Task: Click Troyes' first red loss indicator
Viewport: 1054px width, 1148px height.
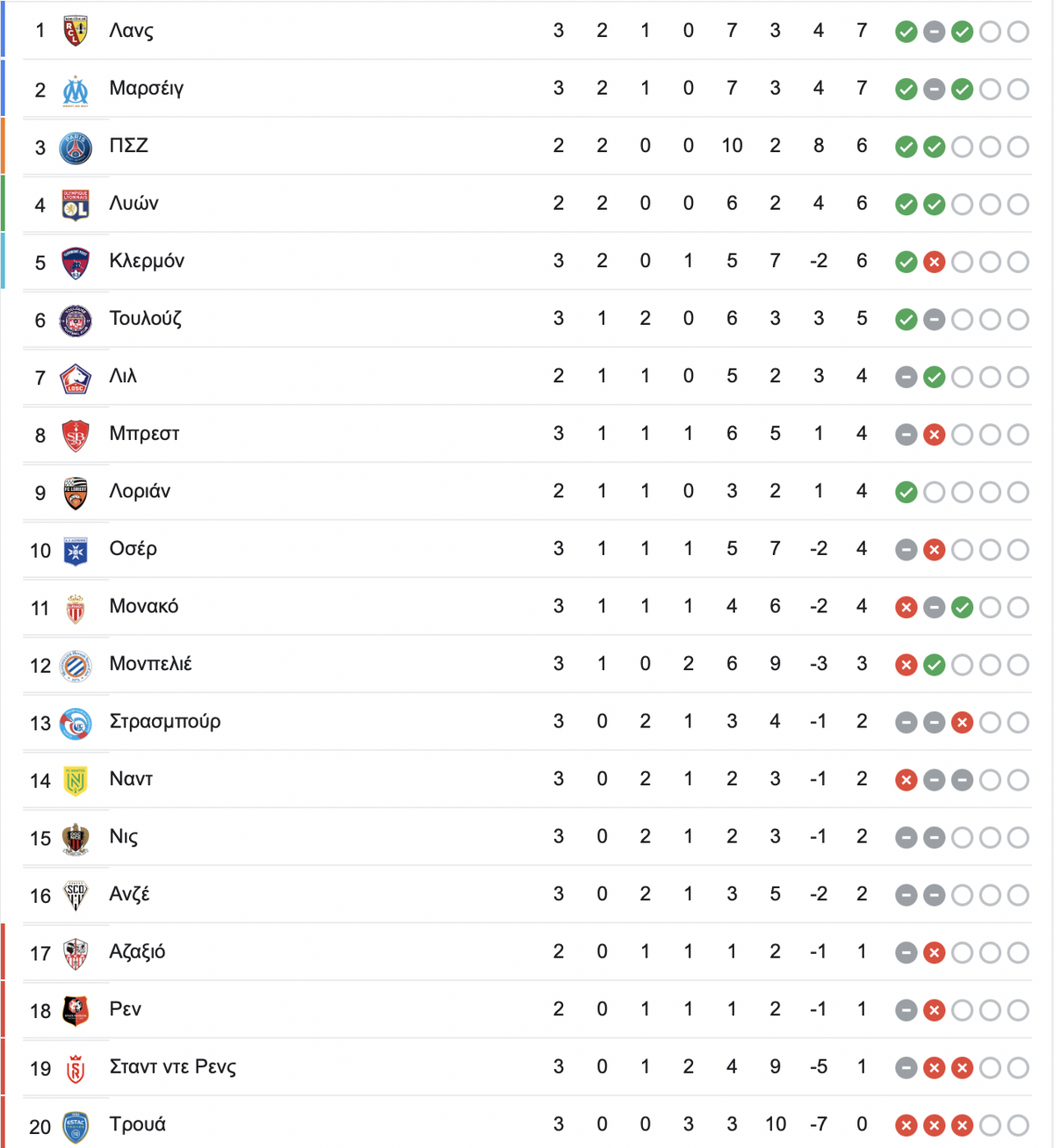Action: point(906,1125)
